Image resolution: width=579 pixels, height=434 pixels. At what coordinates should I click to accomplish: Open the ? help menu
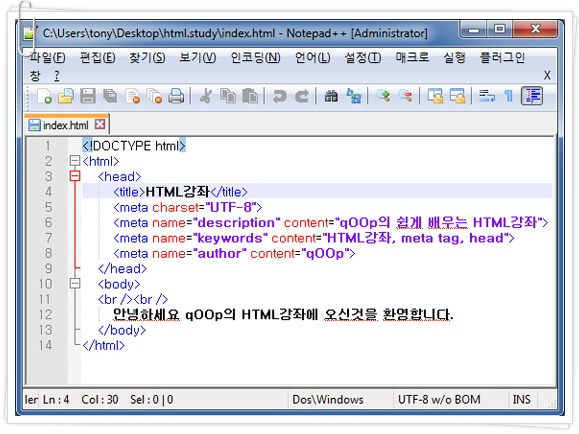(56, 76)
